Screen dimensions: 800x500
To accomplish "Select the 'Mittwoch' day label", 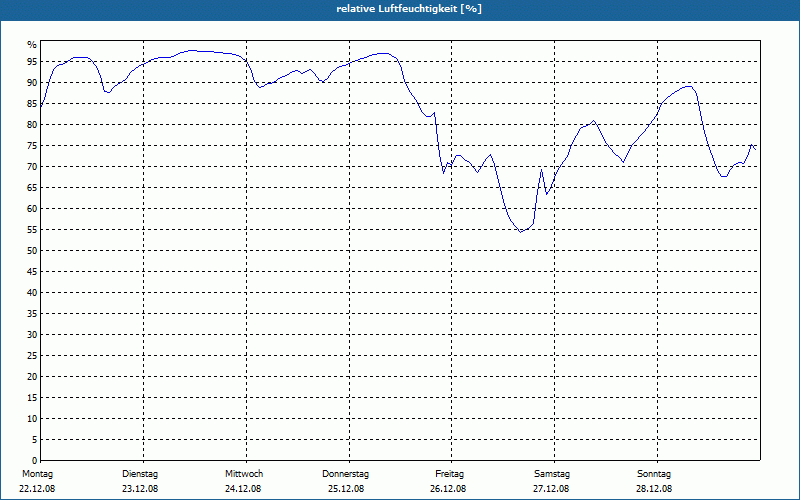I will tap(244, 474).
